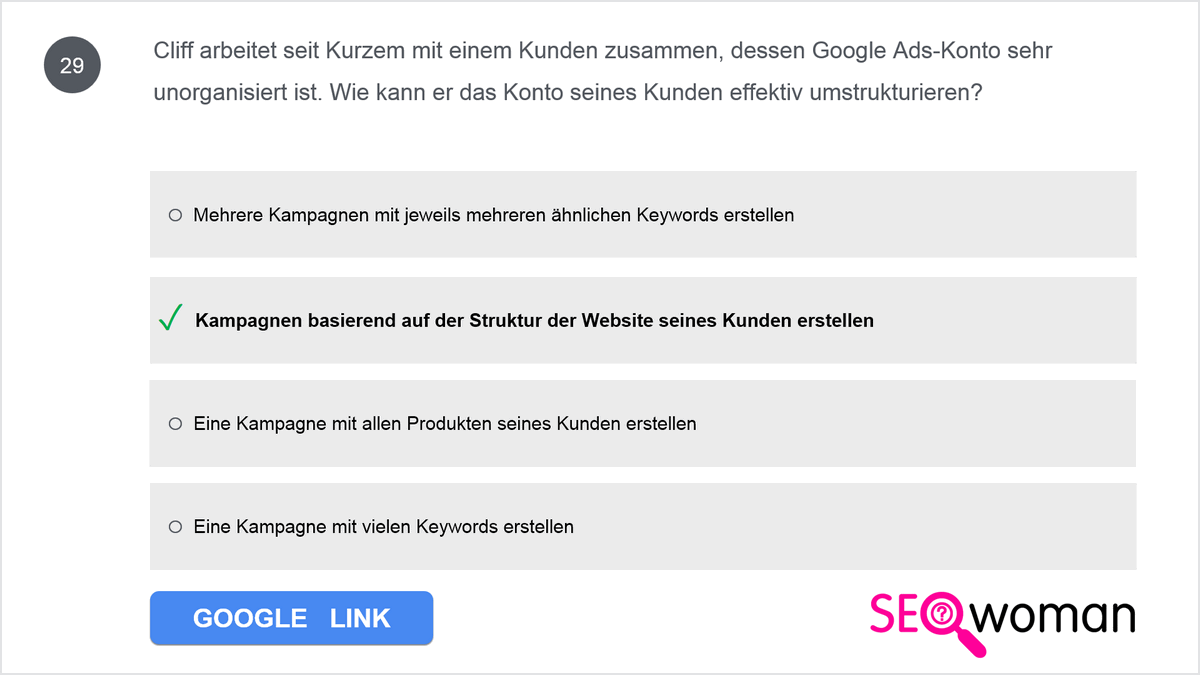Click the gray number 29 badge
Screen dimensions: 1200x675
[72, 66]
